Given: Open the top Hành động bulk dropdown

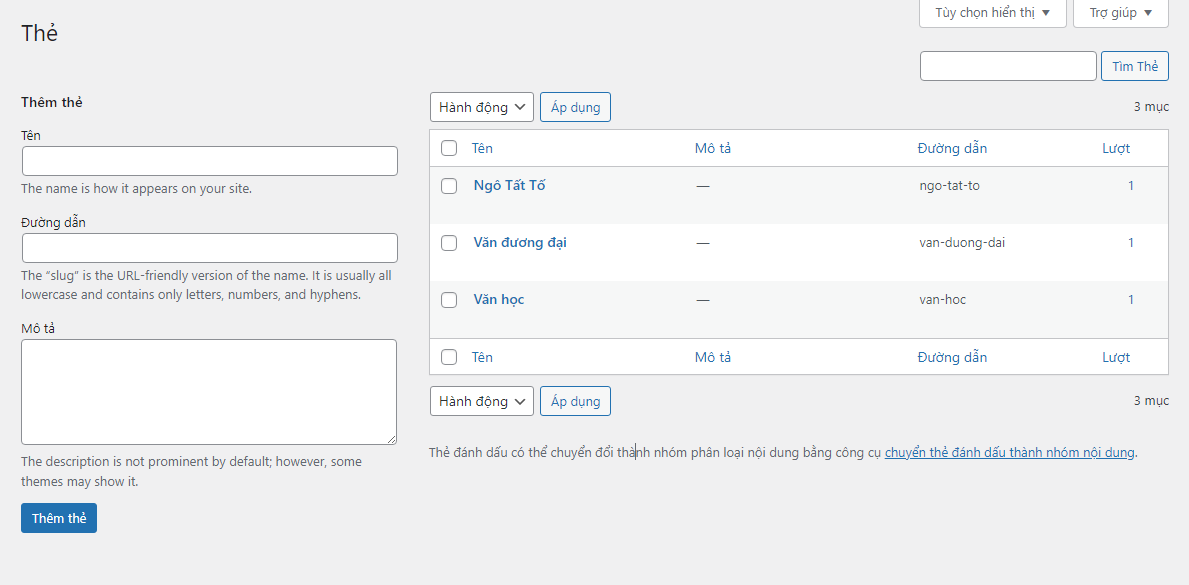Looking at the screenshot, I should click(481, 107).
